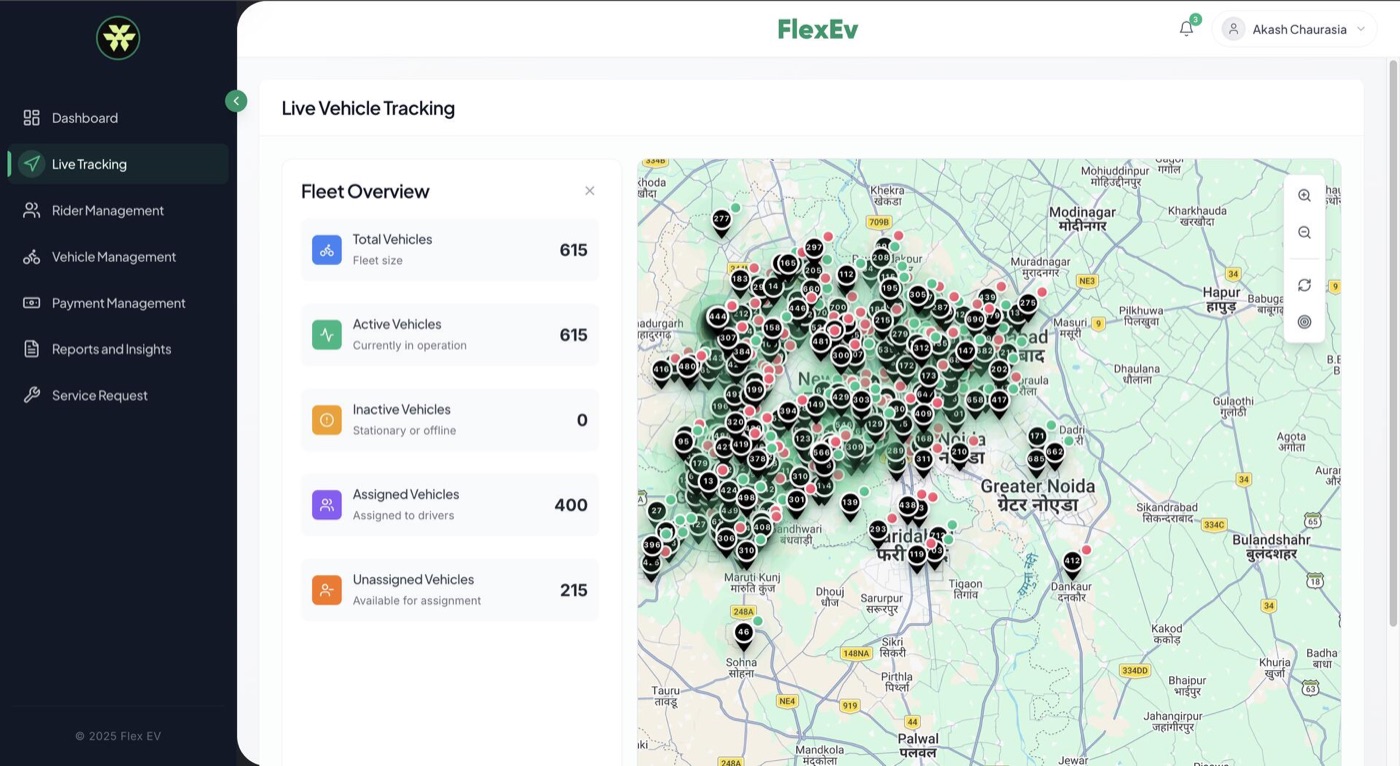Screen dimensions: 1400x766
Task: Select the Total Vehicles fleet size card
Action: pos(449,249)
